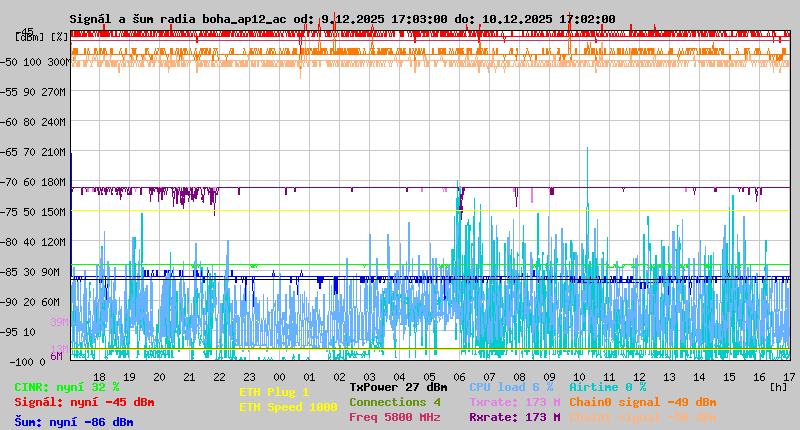Image resolution: width=800 pixels, height=430 pixels.
Task: Click the orange 'Chain0 signal -49 dBm' legend
Action: click(643, 402)
